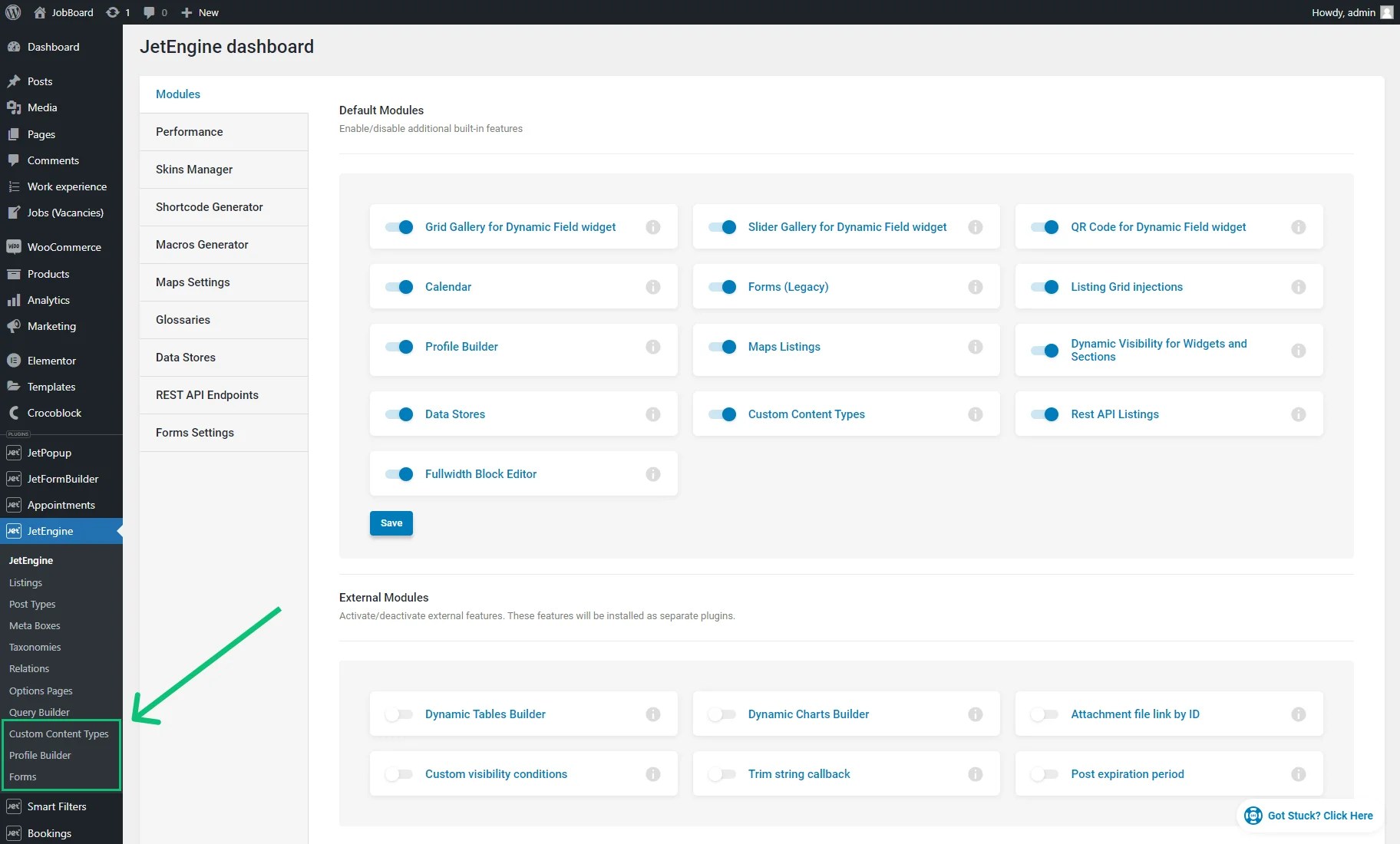Open the WordPress logo menu
Viewport: 1400px width, 844px height.
point(12,12)
